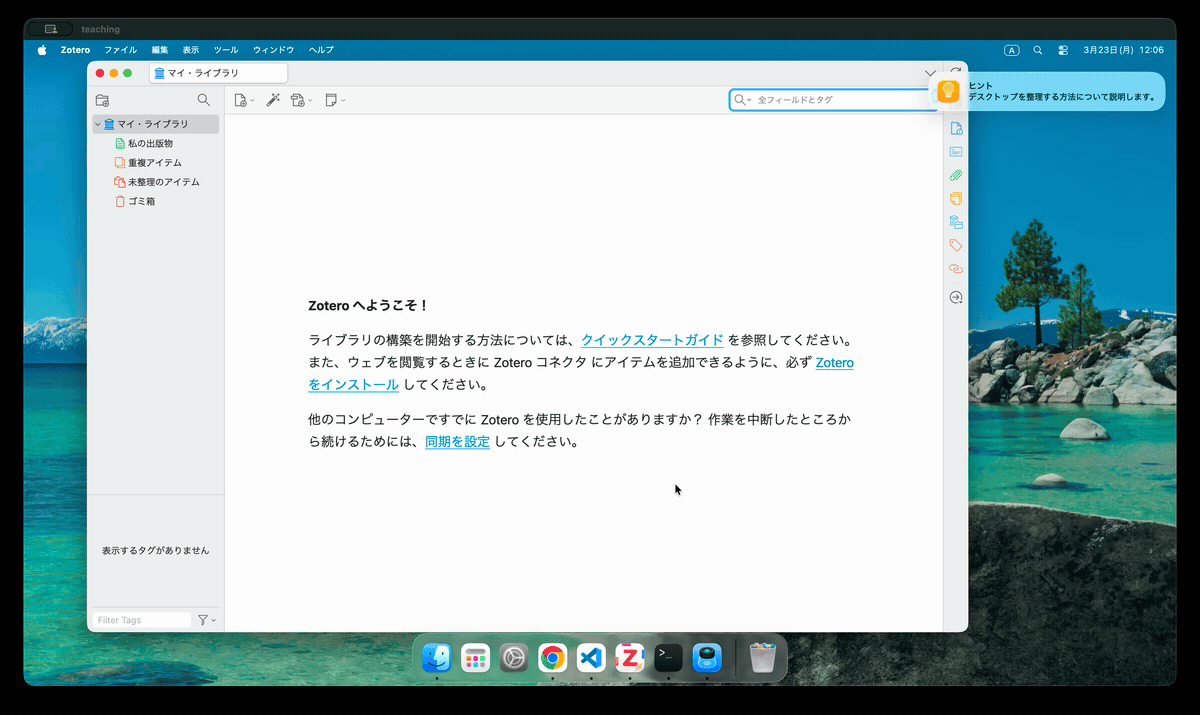1200x715 pixels.
Task: Click the magic wand add-by-identifier icon
Action: [x=272, y=100]
